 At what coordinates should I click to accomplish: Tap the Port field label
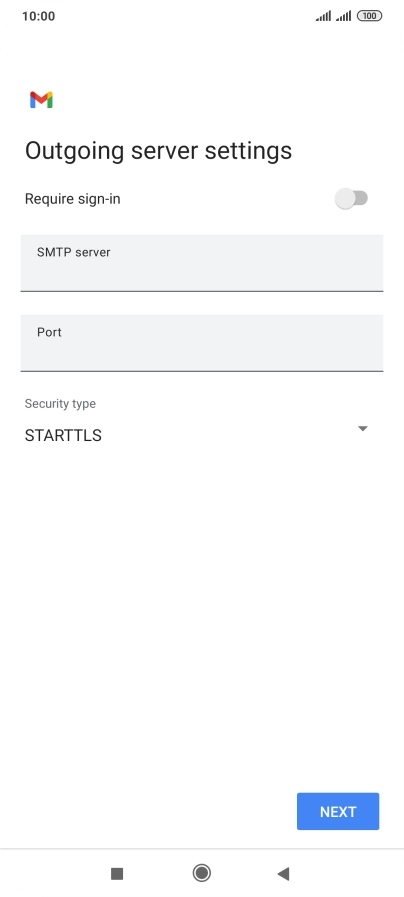49,332
